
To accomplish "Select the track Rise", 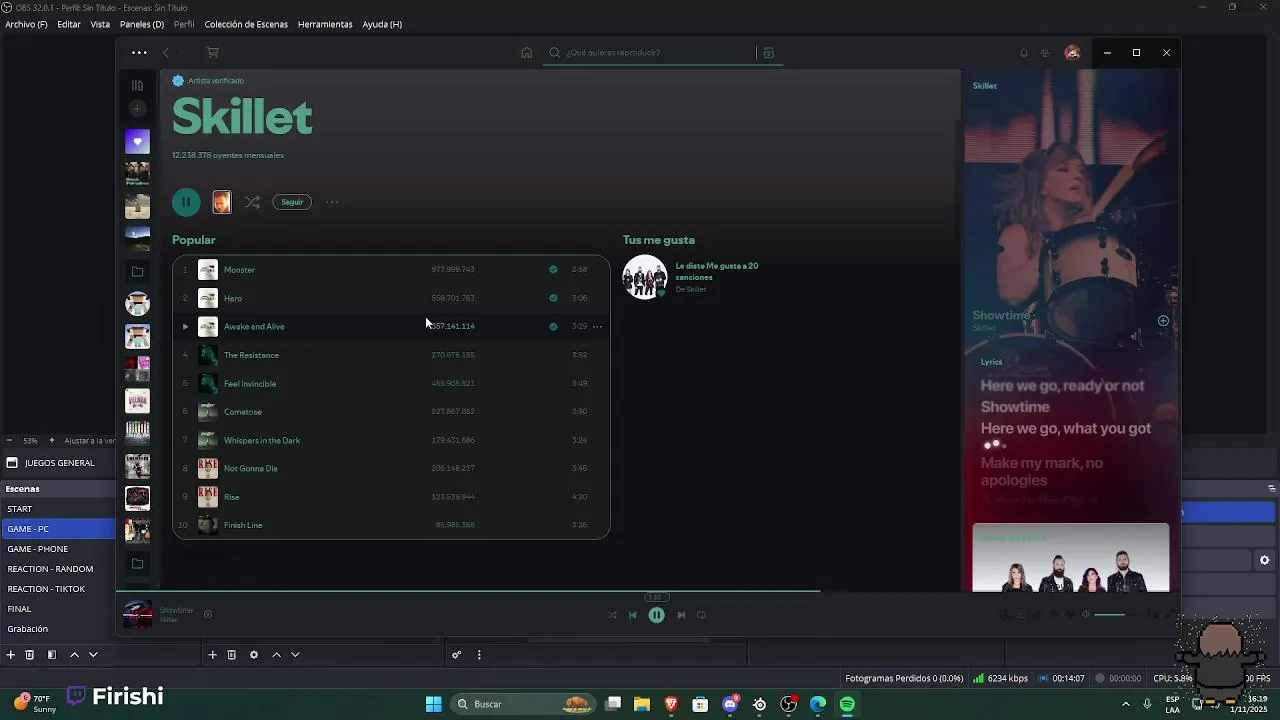I will pyautogui.click(x=390, y=497).
